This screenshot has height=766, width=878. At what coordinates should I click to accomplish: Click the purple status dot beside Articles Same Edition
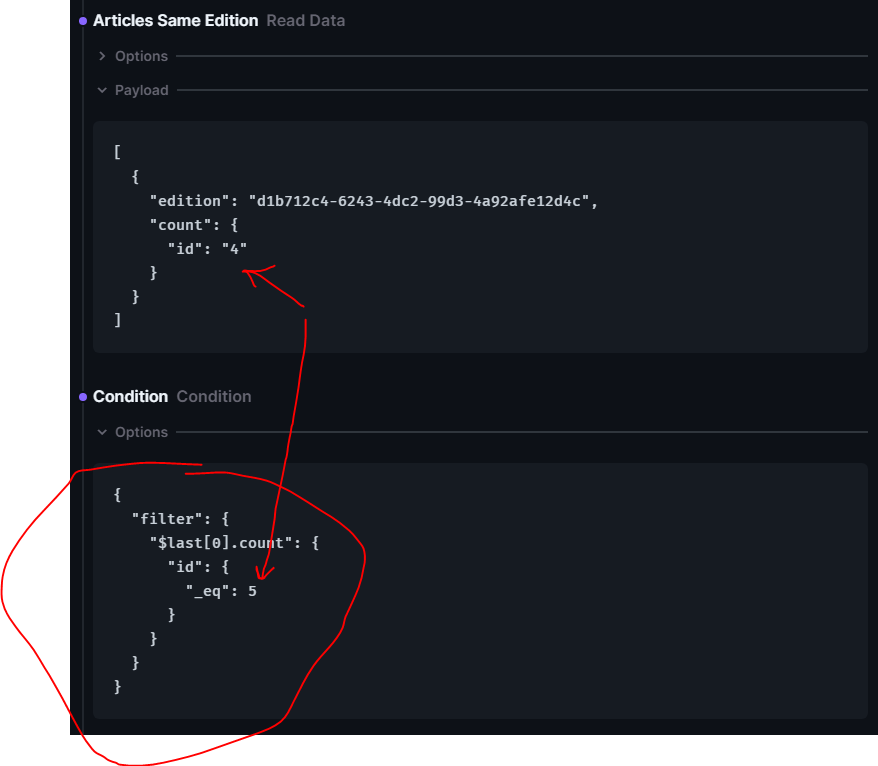tap(83, 20)
